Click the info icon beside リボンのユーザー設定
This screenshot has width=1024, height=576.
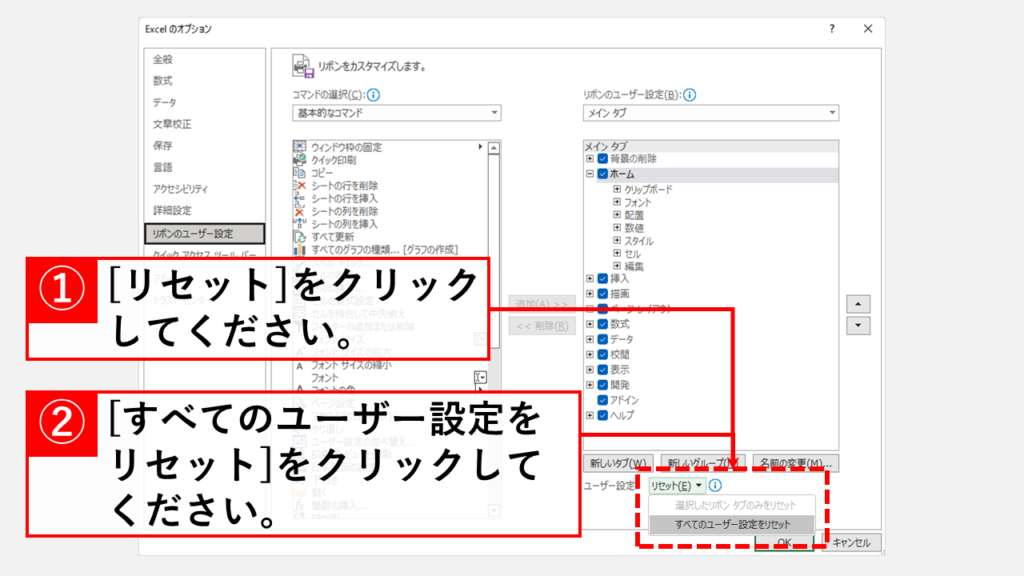(690, 95)
